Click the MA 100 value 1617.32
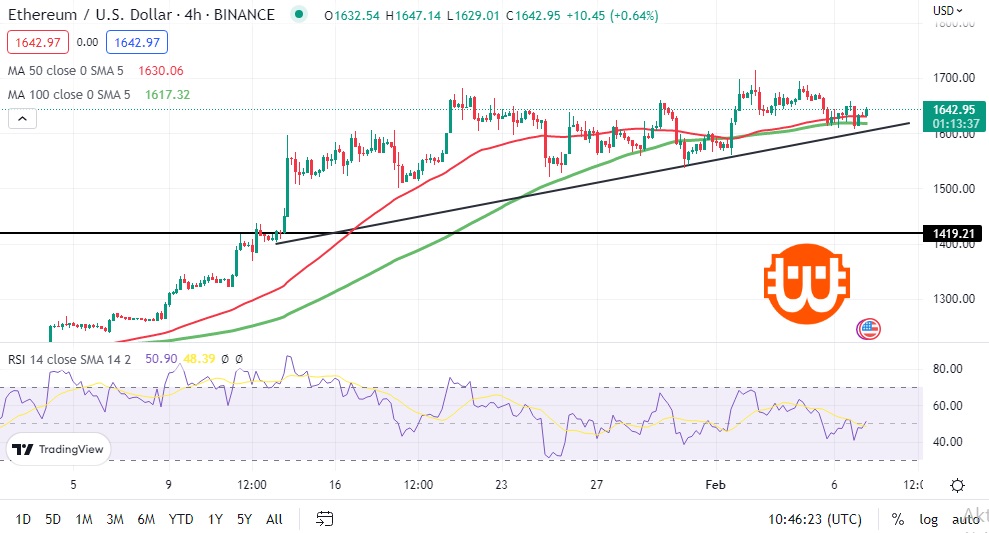Image resolution: width=989 pixels, height=533 pixels. tap(167, 95)
